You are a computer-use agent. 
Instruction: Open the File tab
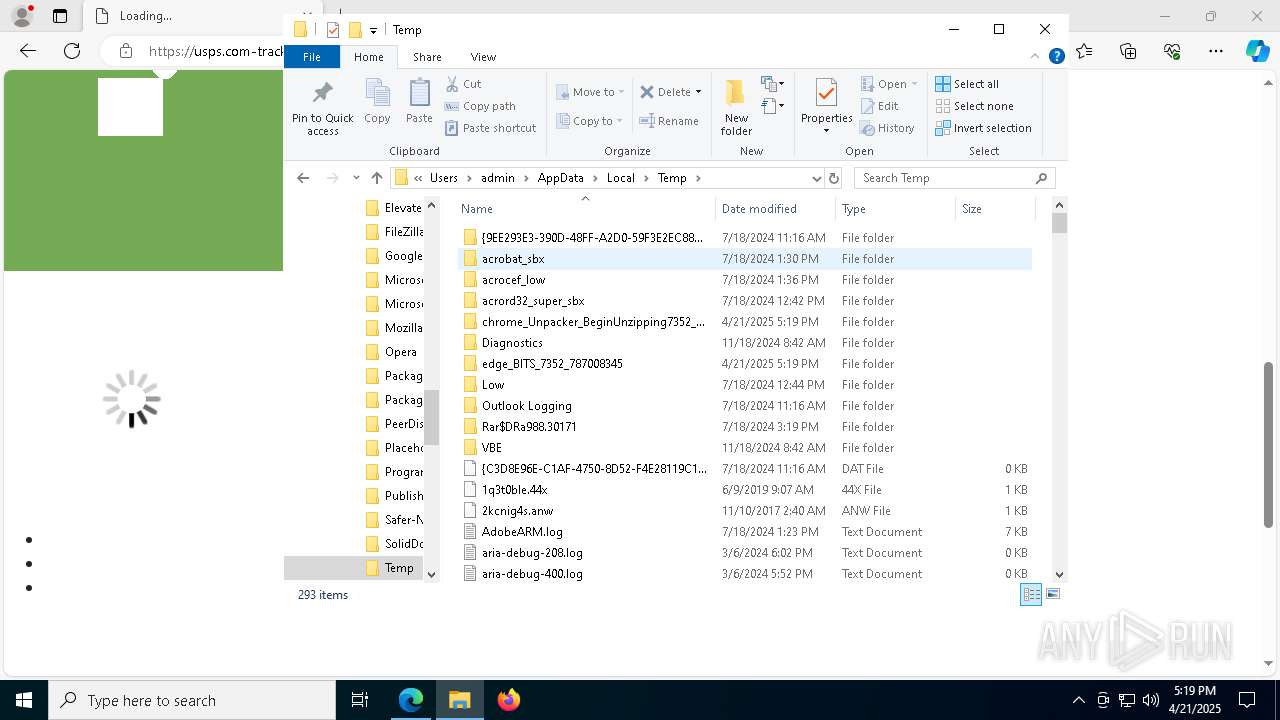click(x=312, y=57)
